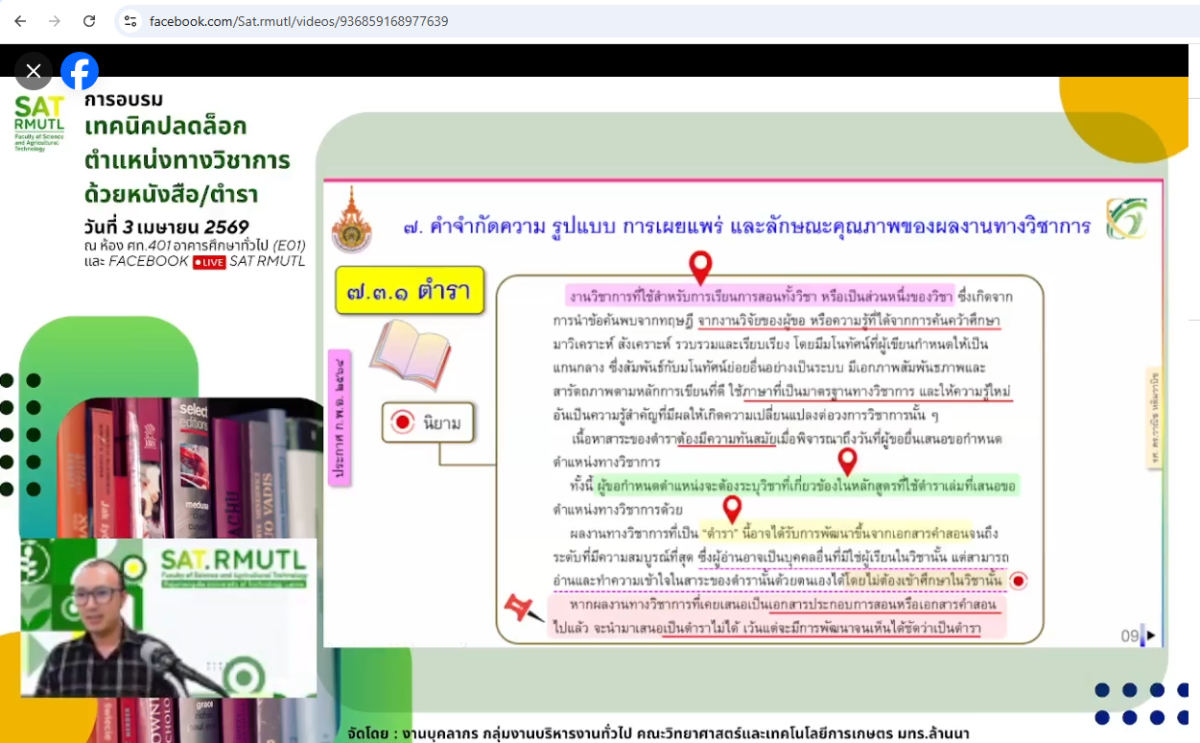Click the next-slide arrow beside number 09

pos(1150,635)
